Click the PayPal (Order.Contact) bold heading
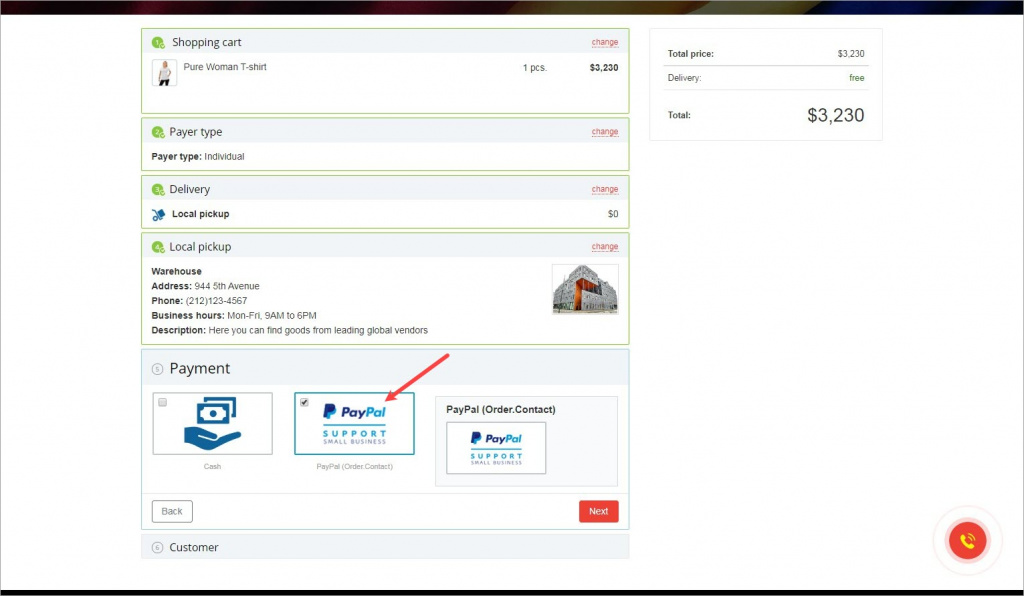The height and width of the screenshot is (596, 1024). (x=501, y=409)
